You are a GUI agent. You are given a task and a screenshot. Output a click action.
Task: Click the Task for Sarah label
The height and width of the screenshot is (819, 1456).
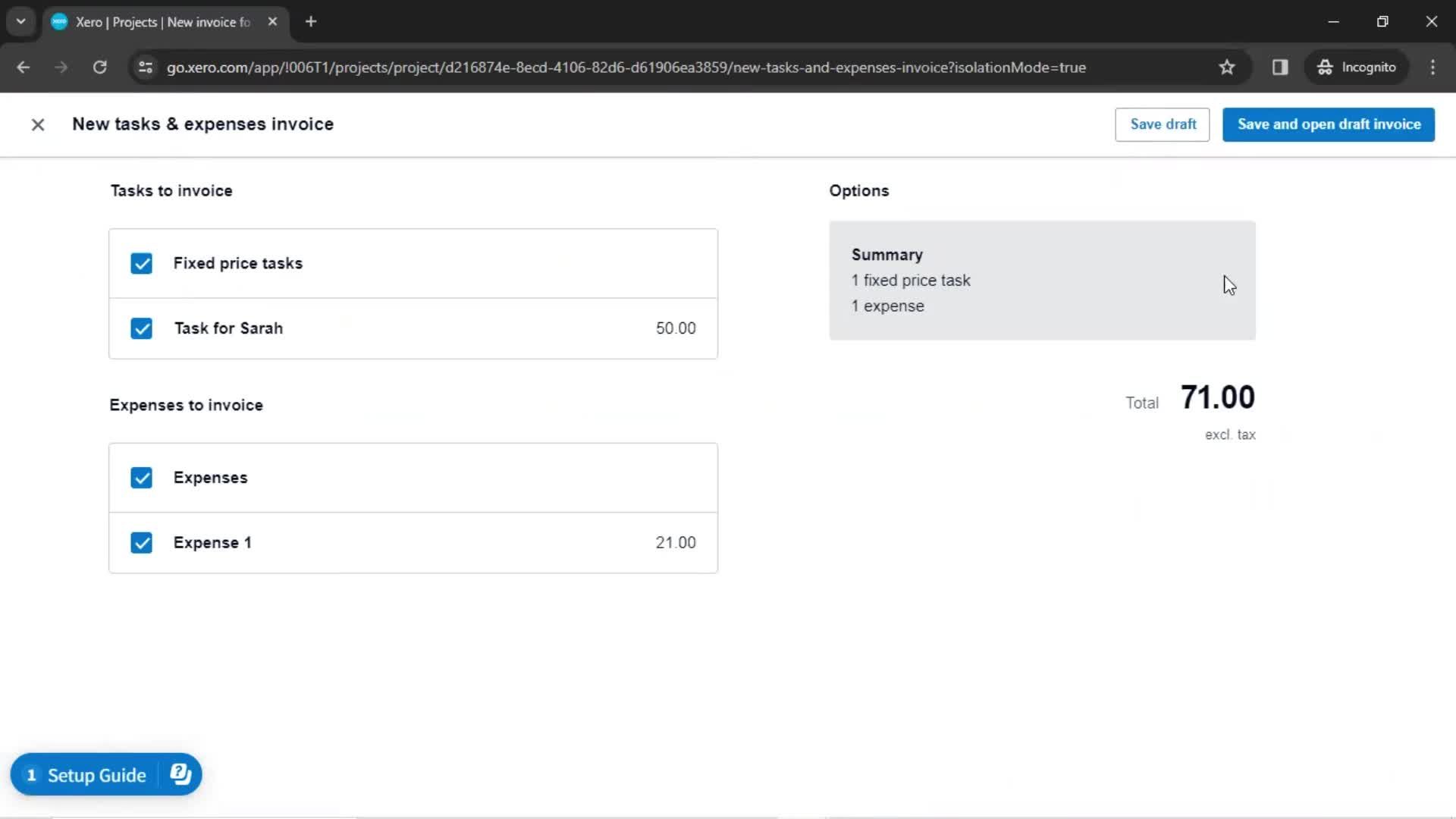(x=228, y=328)
